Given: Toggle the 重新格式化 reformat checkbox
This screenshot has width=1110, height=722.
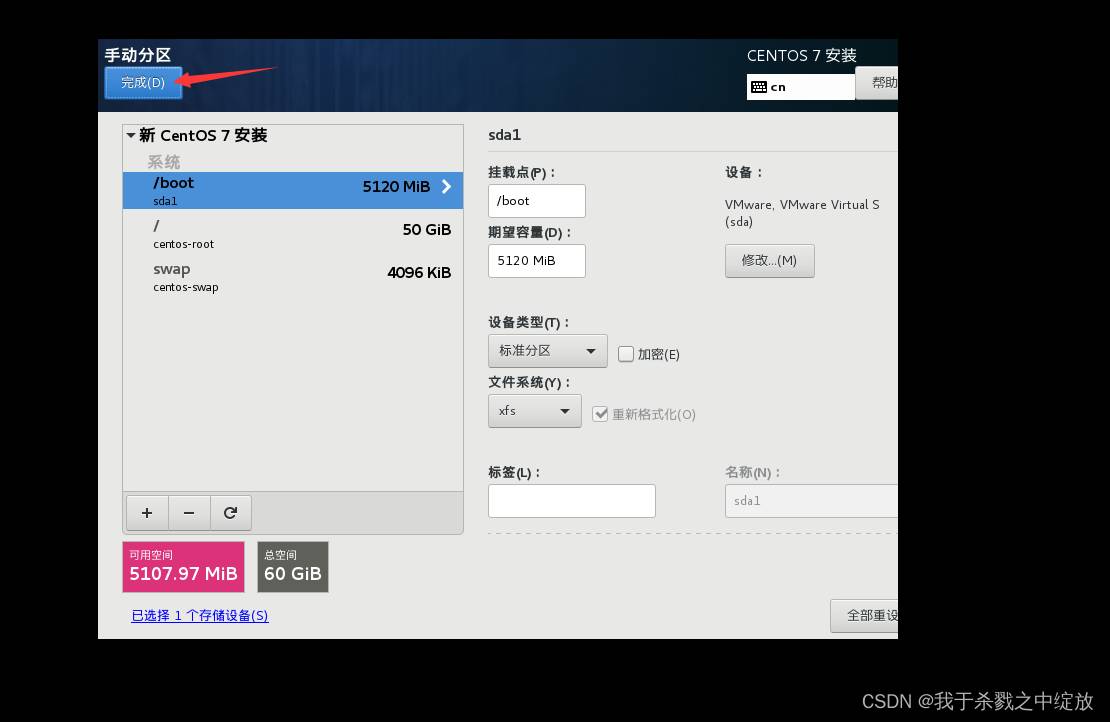Looking at the screenshot, I should 600,414.
